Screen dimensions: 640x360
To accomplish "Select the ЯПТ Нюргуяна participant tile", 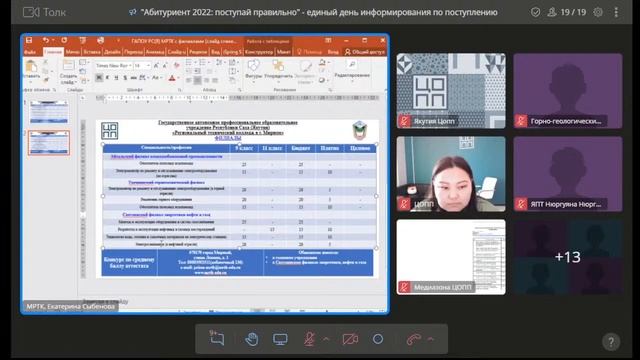I will (568, 174).
